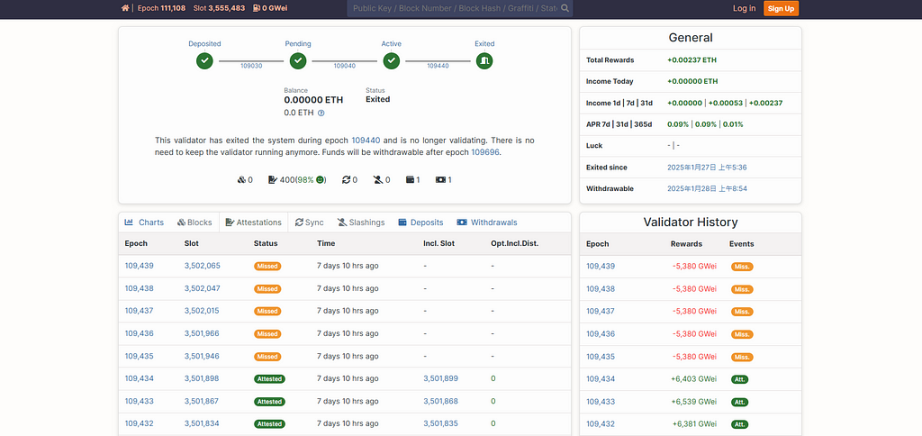Click the deposits wallet icon in summary row

coord(410,180)
